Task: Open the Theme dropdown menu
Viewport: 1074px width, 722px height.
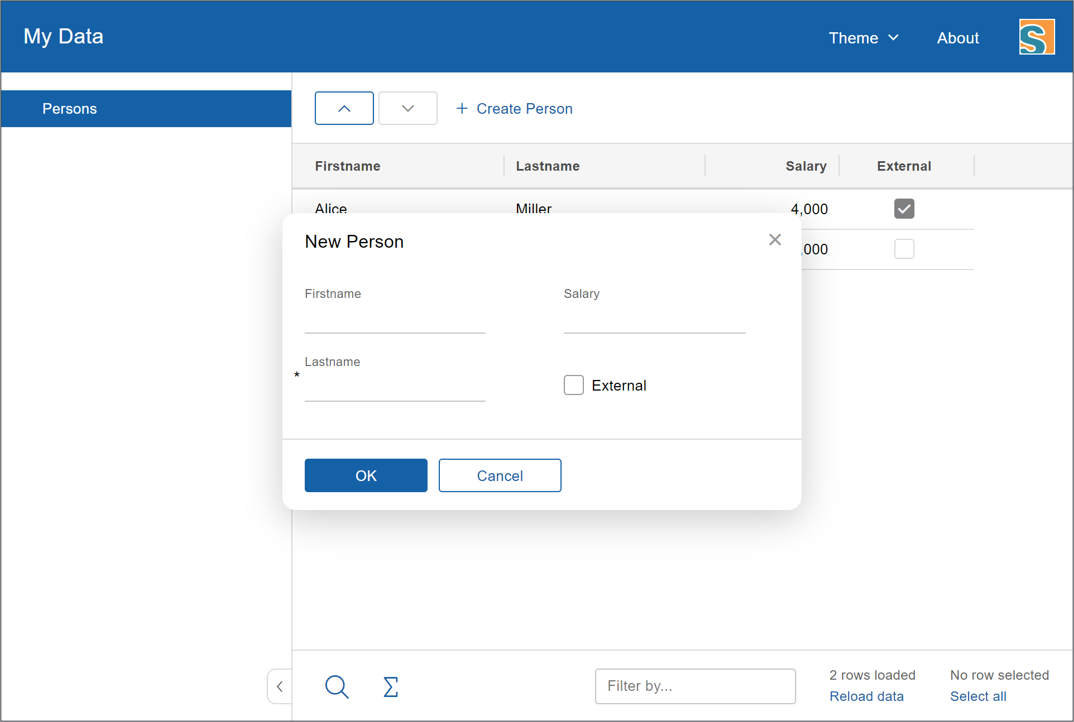Action: pos(863,38)
